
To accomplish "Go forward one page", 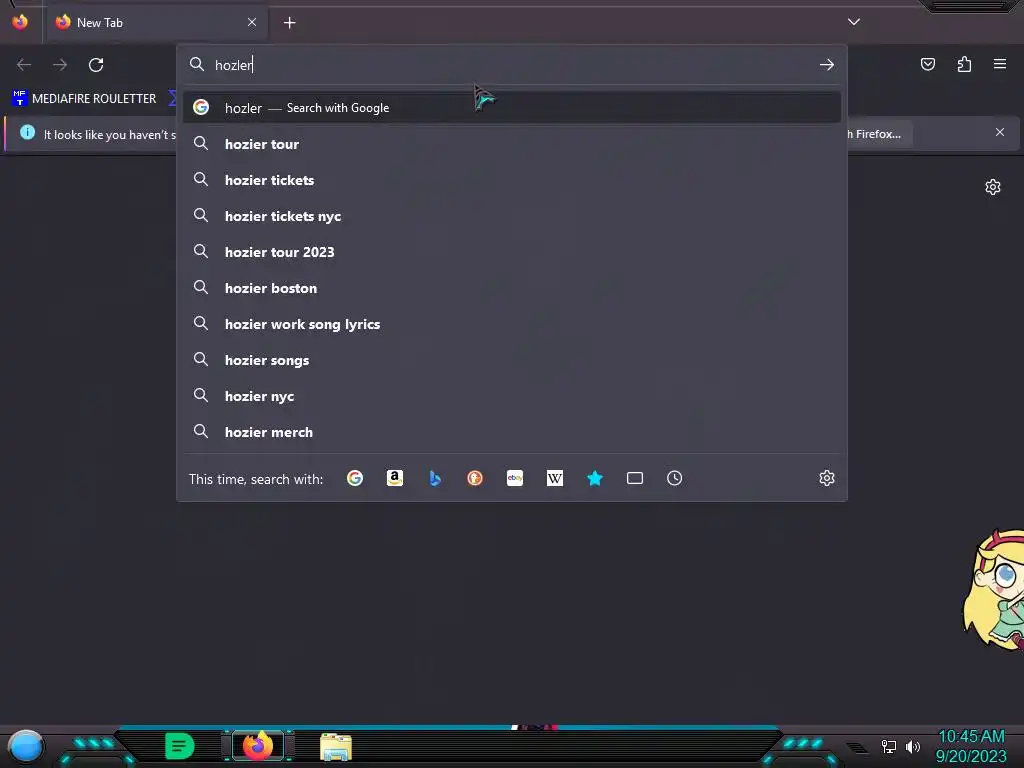I will 60,65.
